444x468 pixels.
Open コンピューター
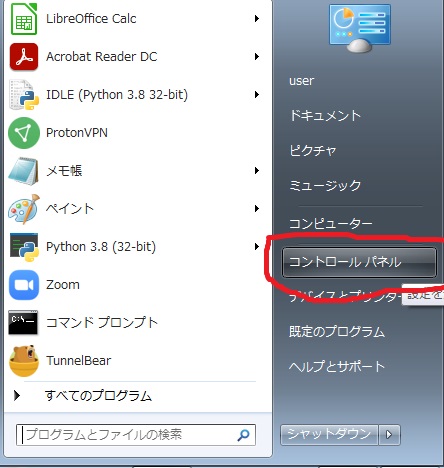330,224
